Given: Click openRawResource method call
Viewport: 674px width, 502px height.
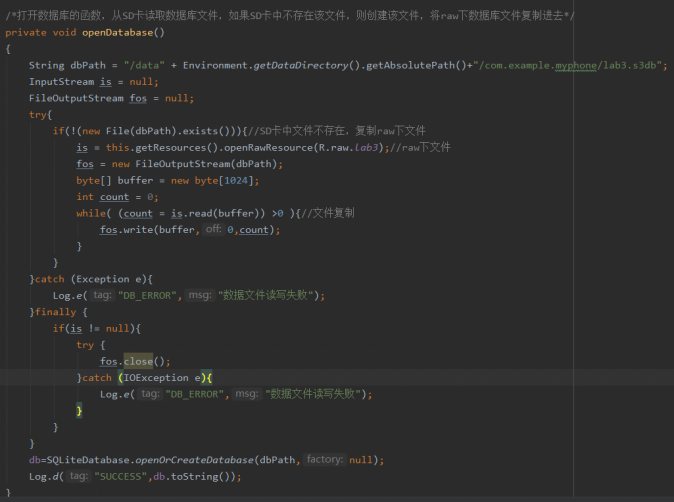Looking at the screenshot, I should click(268, 147).
